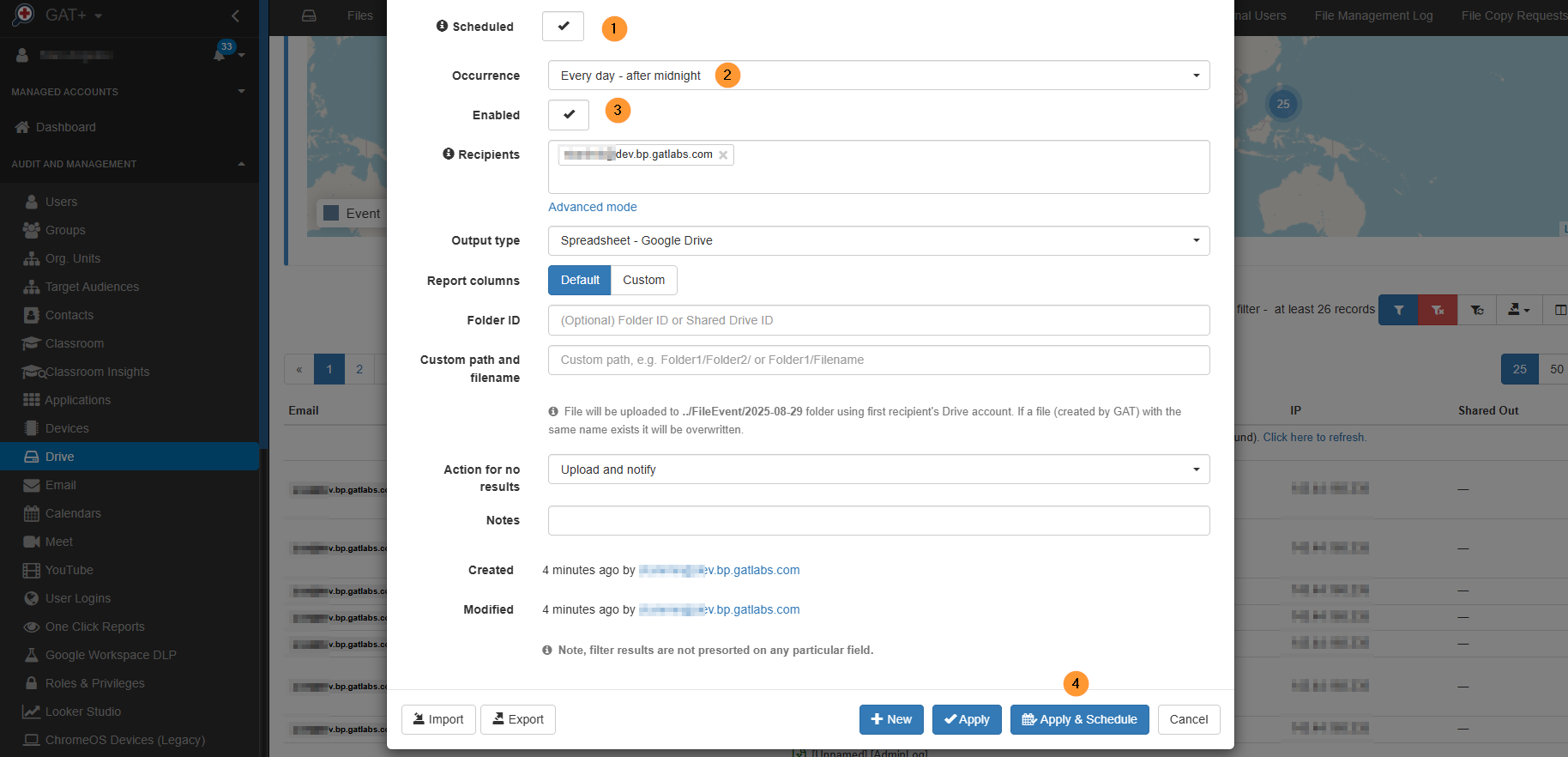Open Target Audiences in the sidebar
Screen dimensions: 1568x757
coord(92,287)
